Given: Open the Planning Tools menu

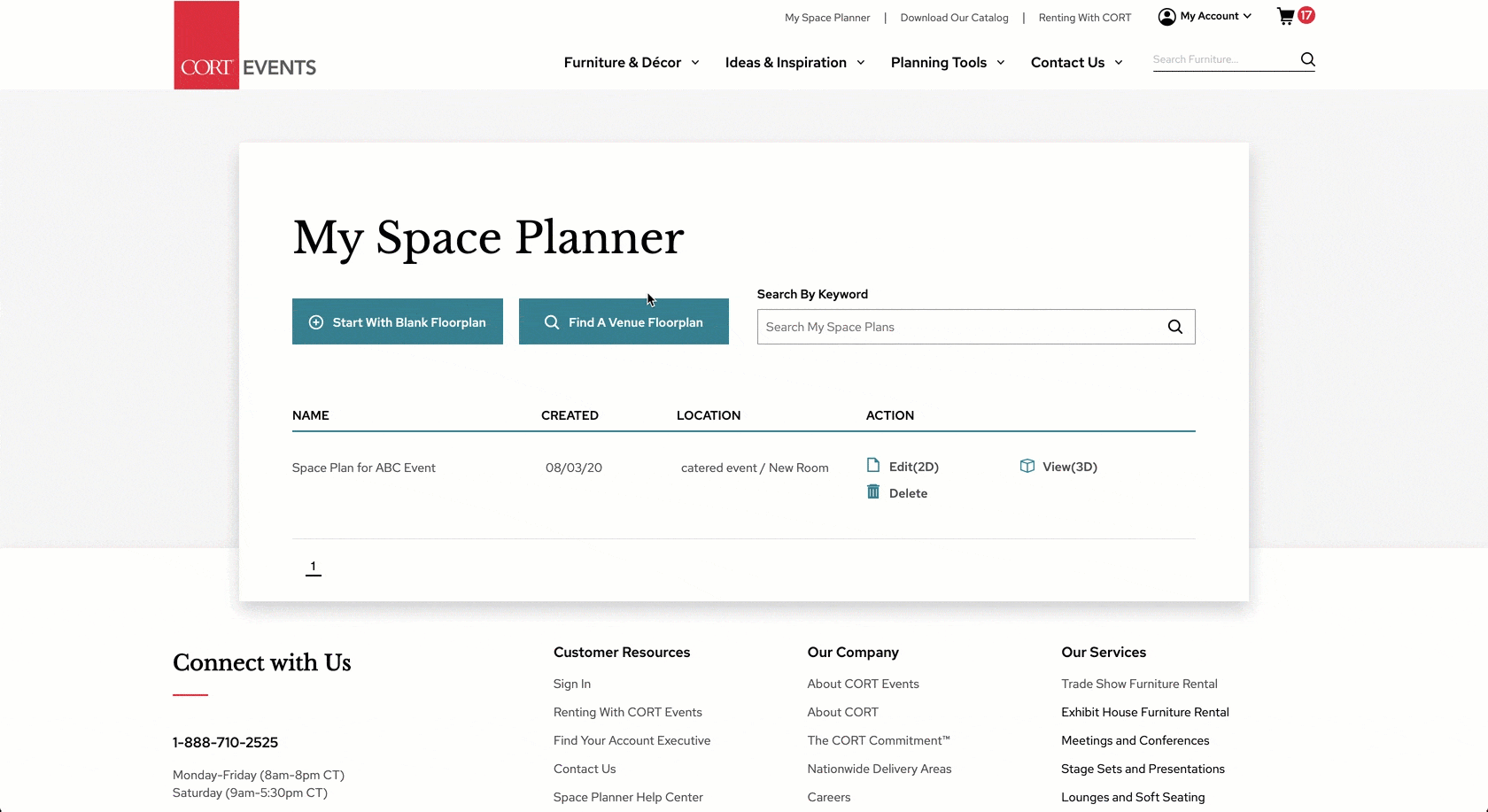Looking at the screenshot, I should [x=939, y=63].
